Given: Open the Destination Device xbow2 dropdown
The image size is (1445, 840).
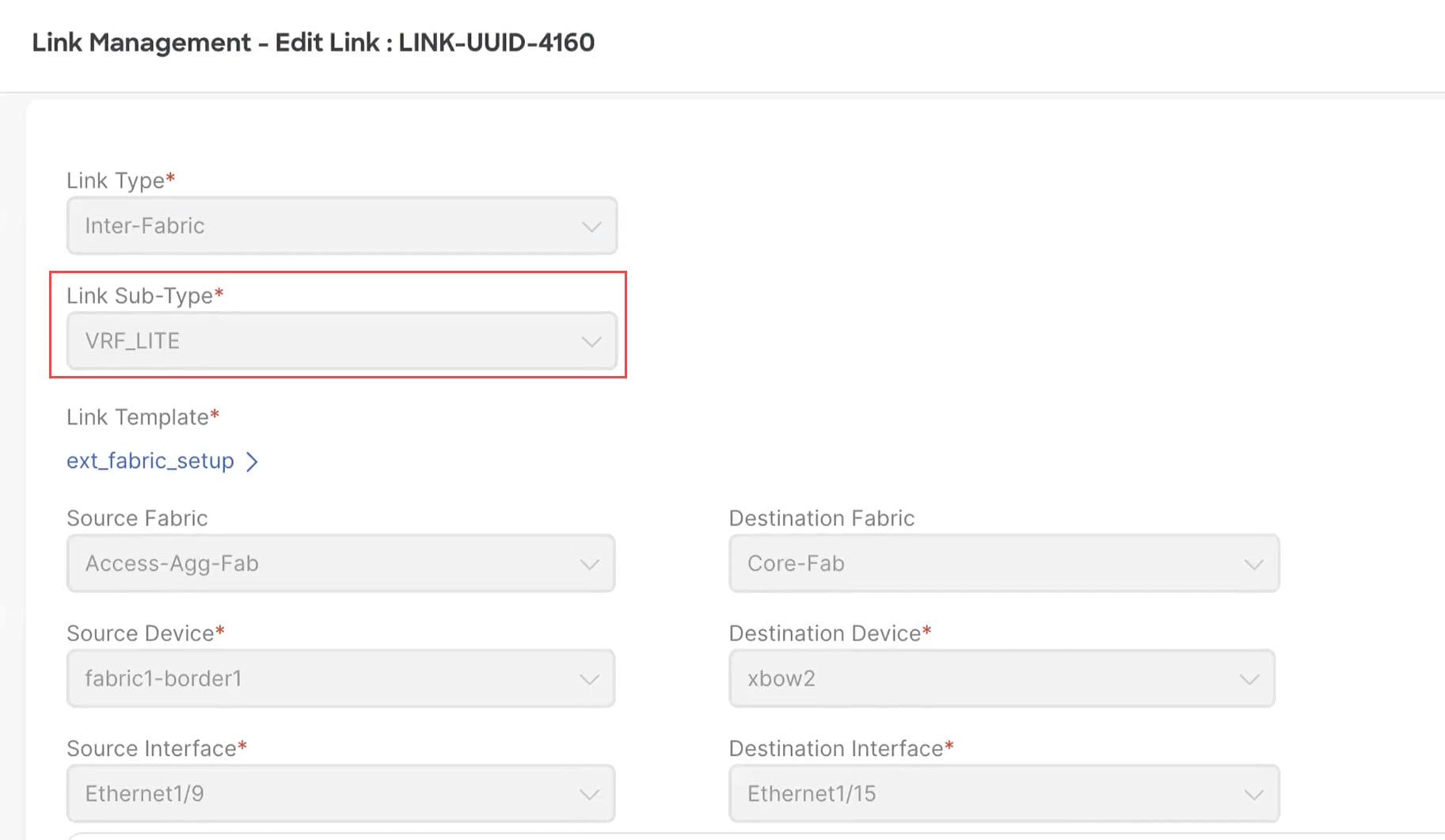Looking at the screenshot, I should click(1002, 678).
